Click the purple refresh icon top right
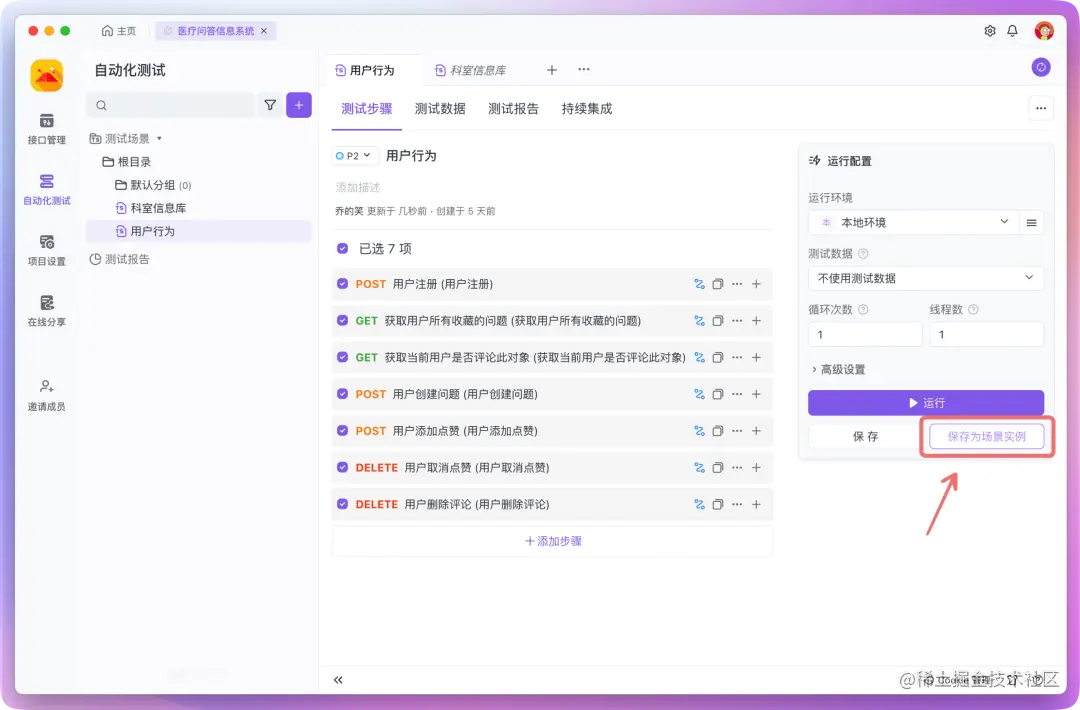The width and height of the screenshot is (1080, 710). tap(1040, 66)
